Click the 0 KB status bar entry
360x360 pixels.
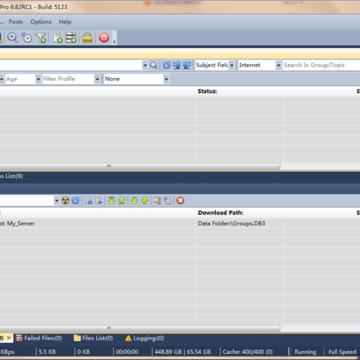[83, 352]
